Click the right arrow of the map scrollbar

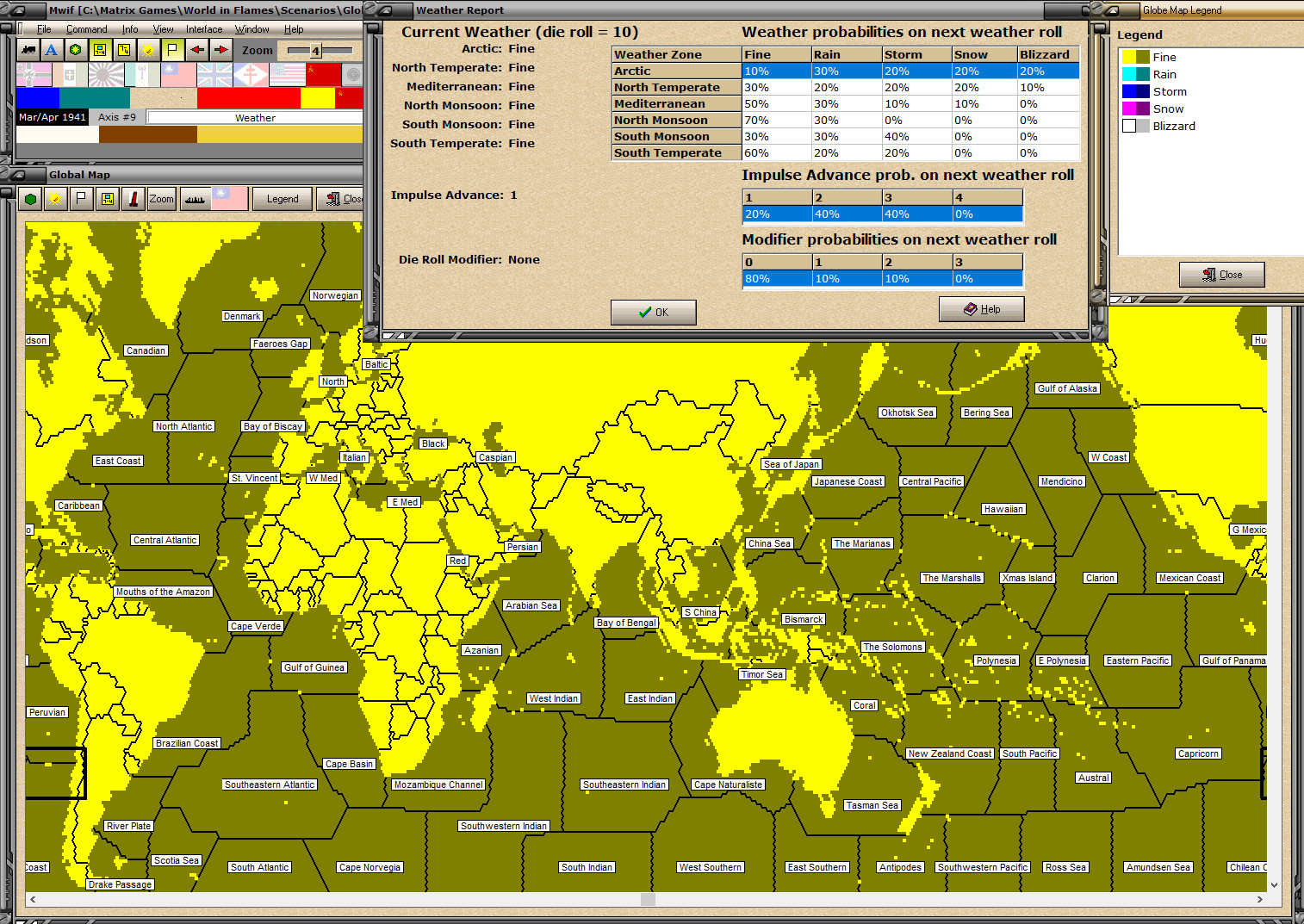point(1259,899)
